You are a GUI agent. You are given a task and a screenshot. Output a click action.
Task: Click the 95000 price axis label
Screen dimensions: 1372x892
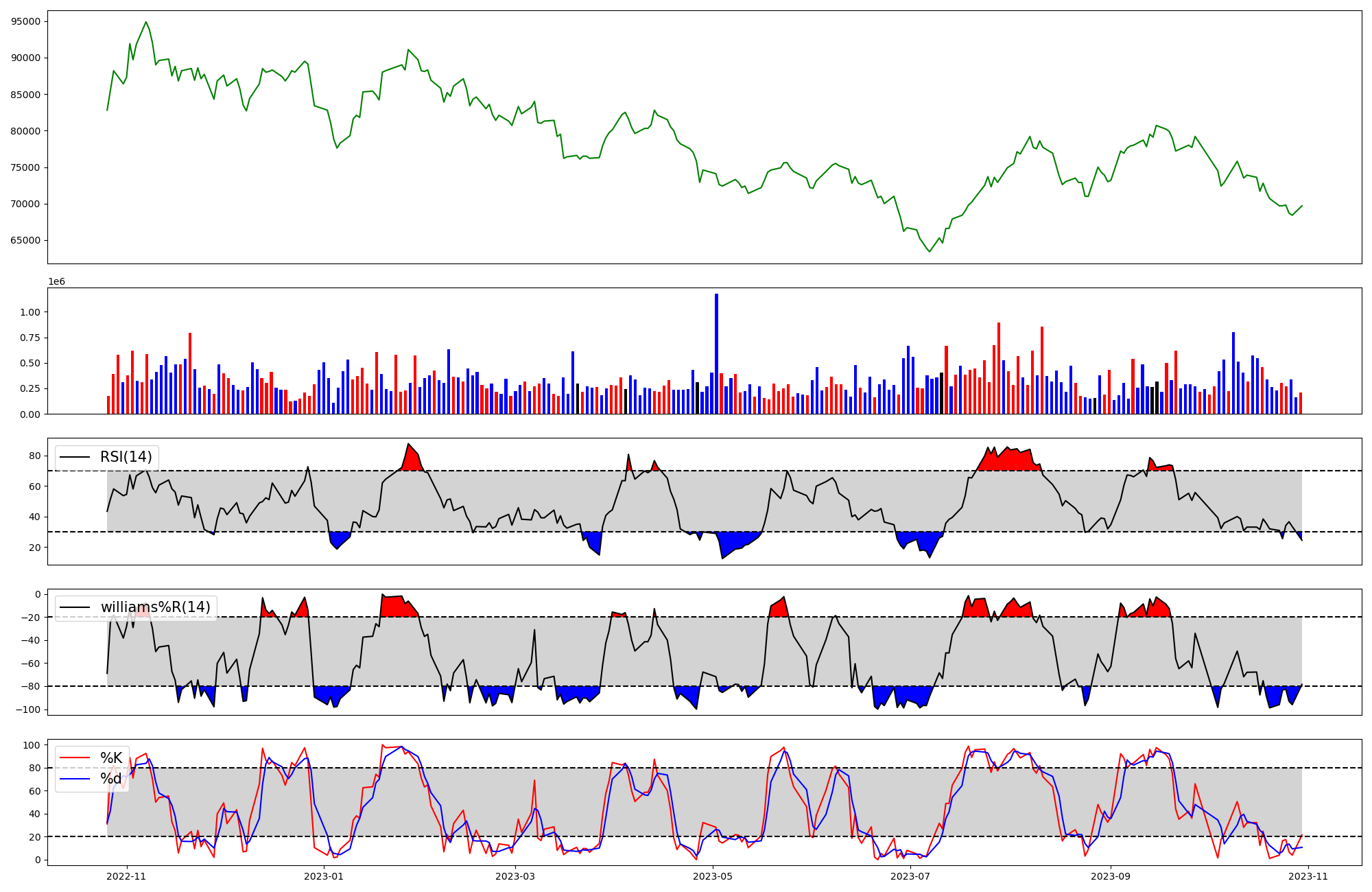point(26,21)
